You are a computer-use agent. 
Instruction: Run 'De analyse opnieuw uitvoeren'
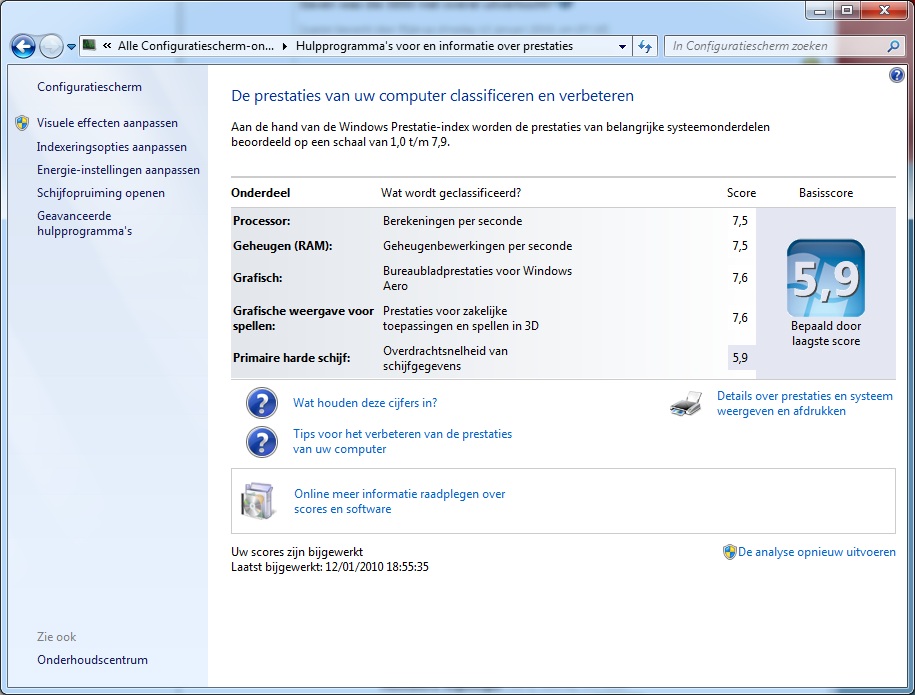point(816,552)
